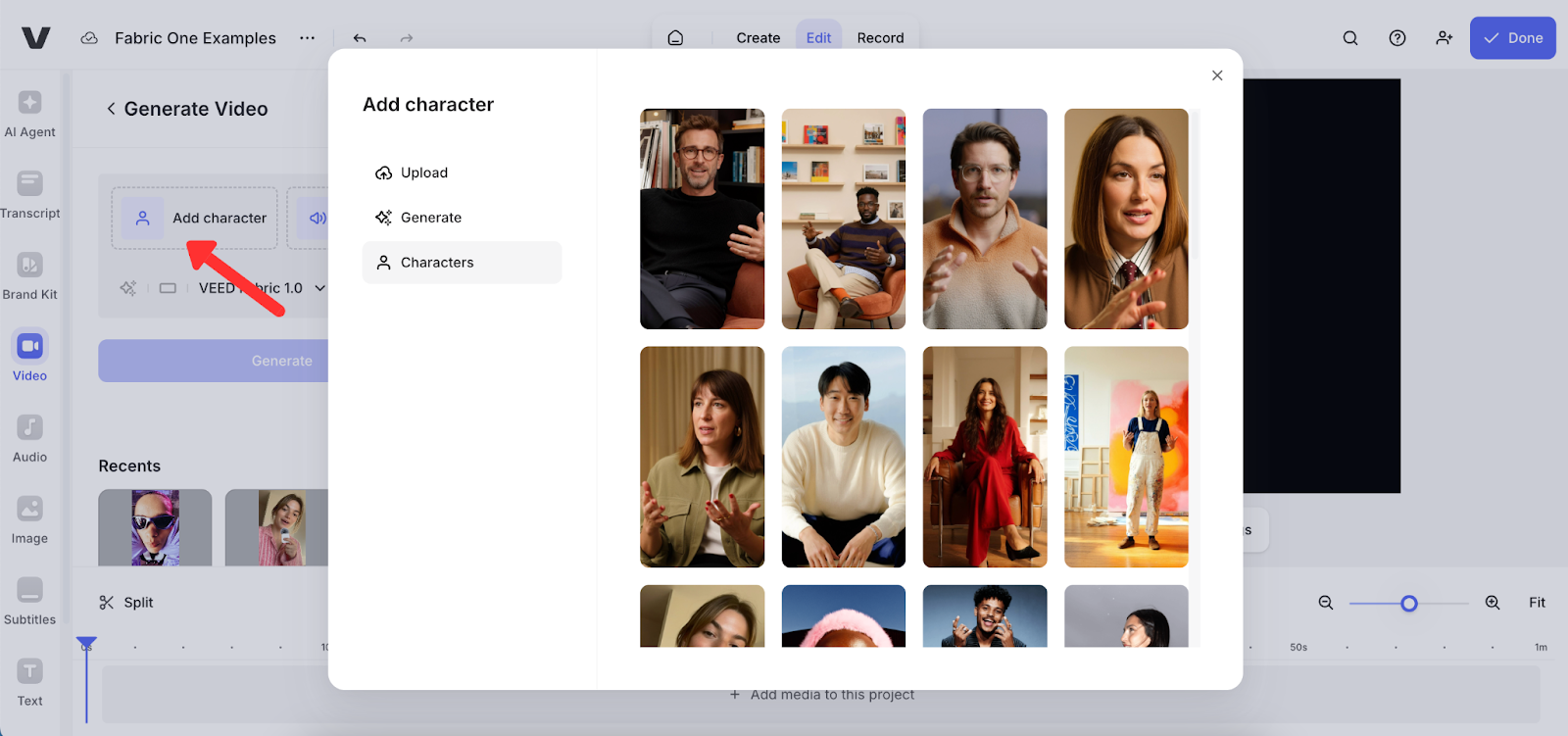Click the Fabric One Examples project title
This screenshot has width=1568, height=736.
coord(195,38)
